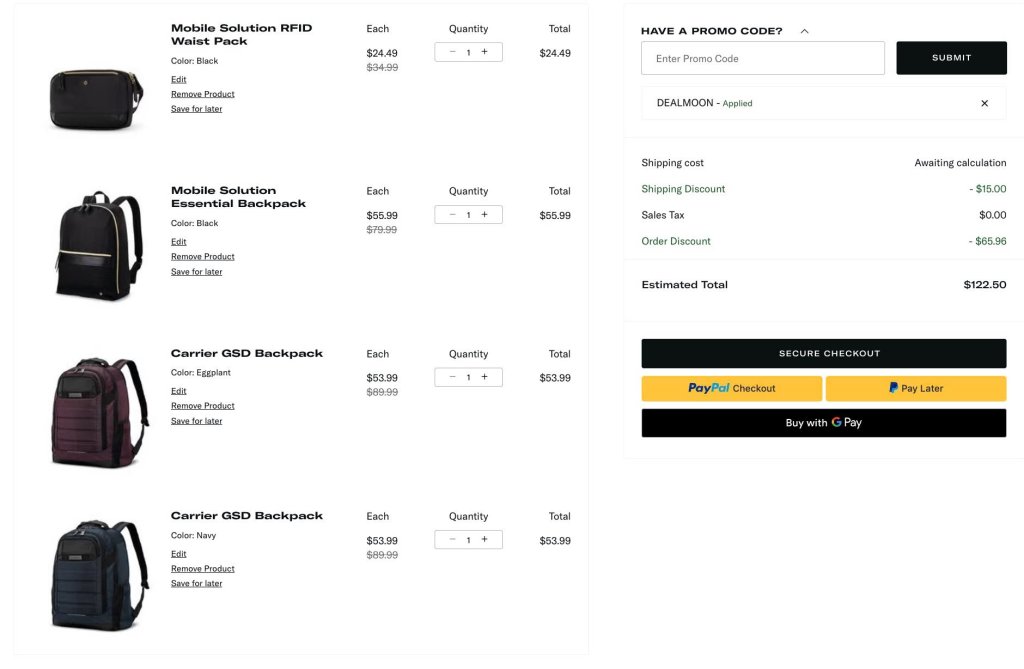Screen dimensions: 1024x669
Task: Collapse the Have a Promo Code section
Action: click(804, 31)
